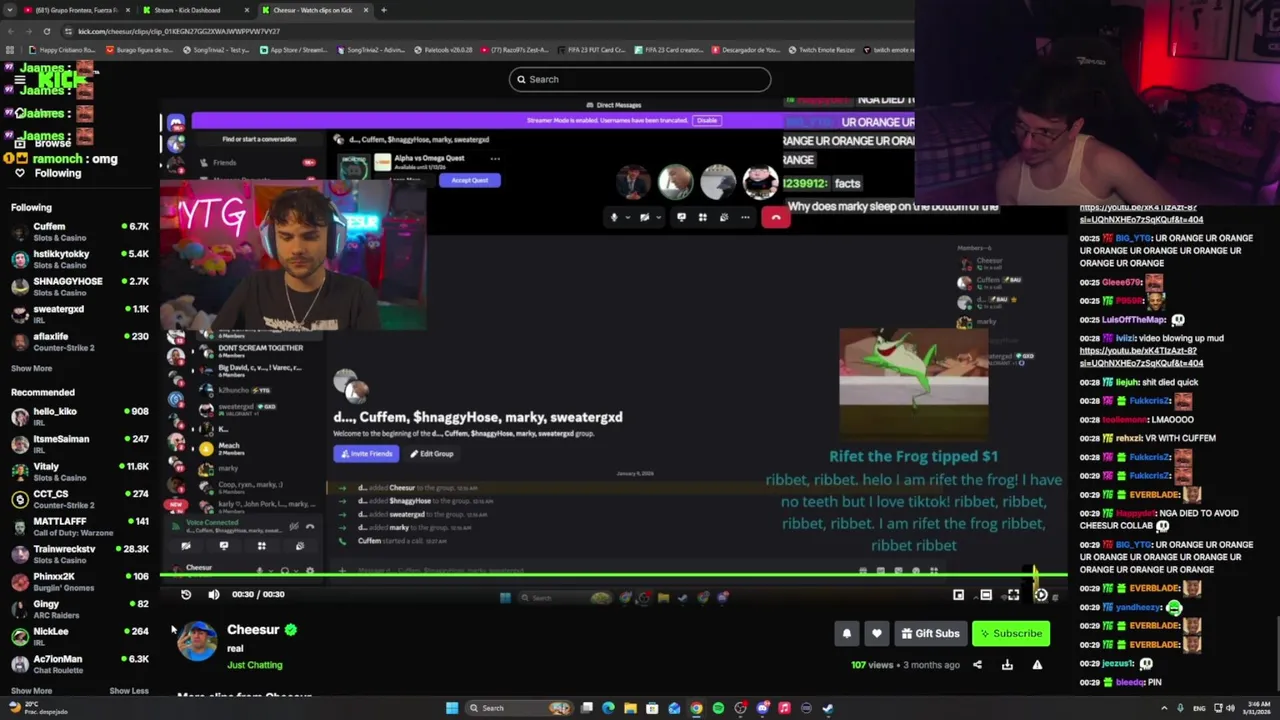Open the Twitch Emote Resizer bookmark

(821, 50)
